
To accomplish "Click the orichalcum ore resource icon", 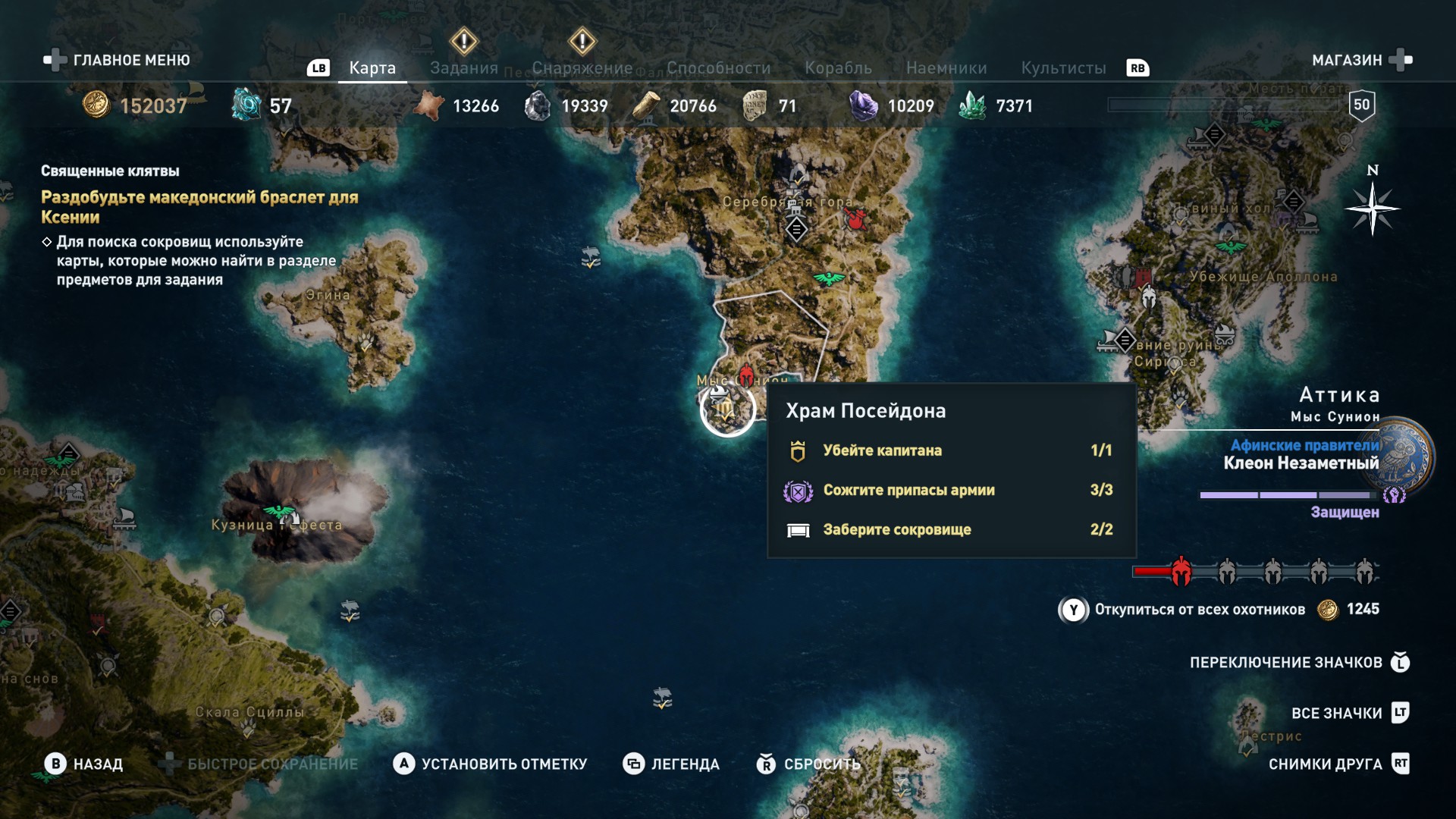I will click(x=246, y=105).
